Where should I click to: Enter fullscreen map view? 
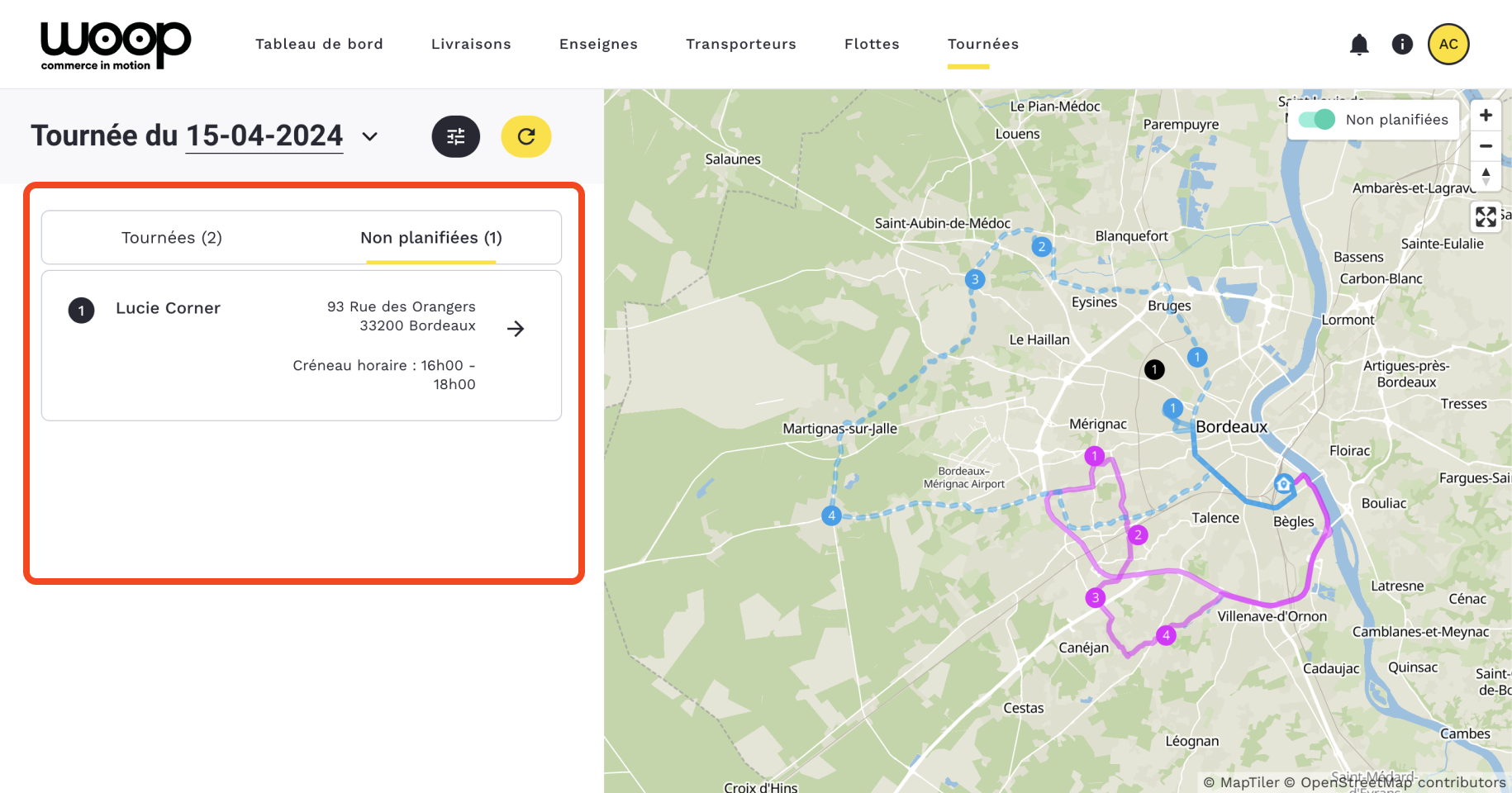[x=1486, y=216]
